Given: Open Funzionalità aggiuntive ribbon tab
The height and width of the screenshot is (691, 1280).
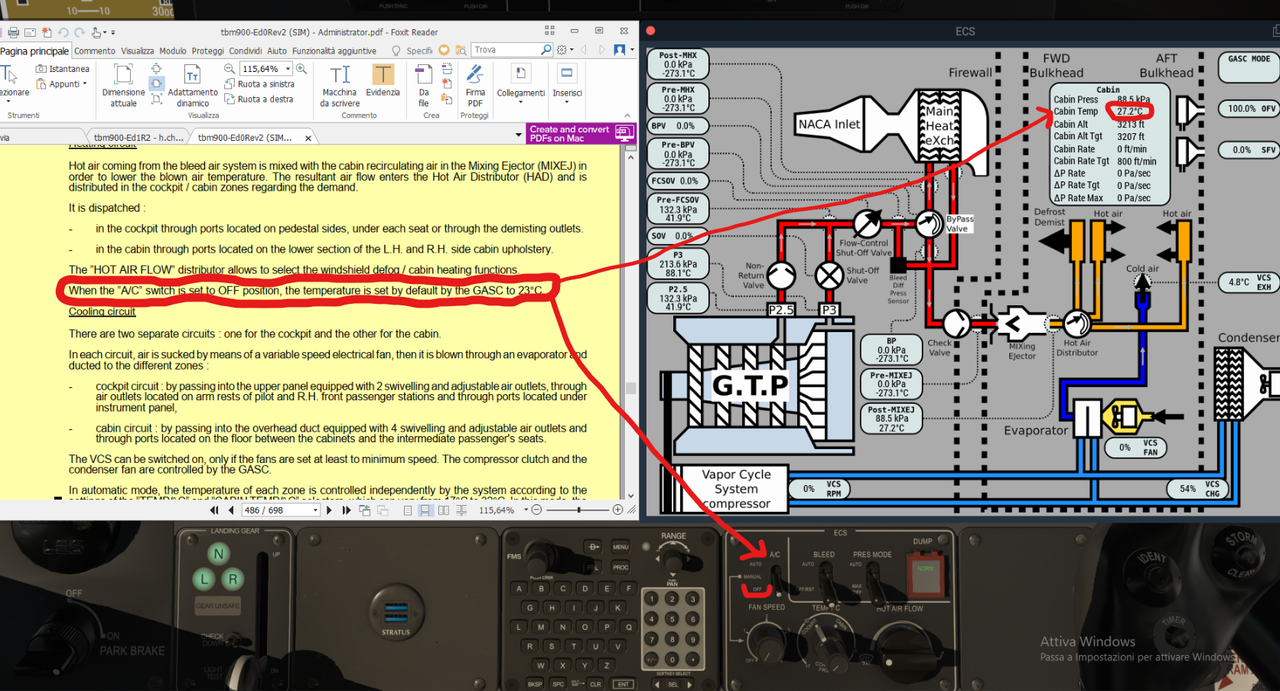Looking at the screenshot, I should coord(334,51).
